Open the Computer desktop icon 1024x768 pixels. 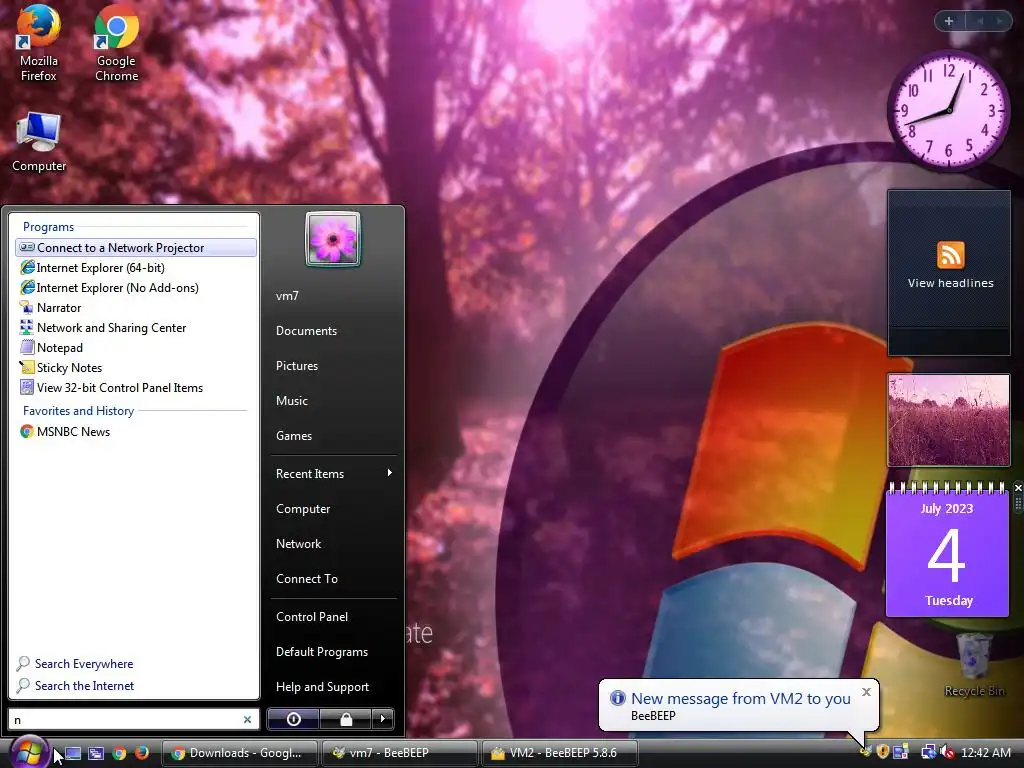39,142
